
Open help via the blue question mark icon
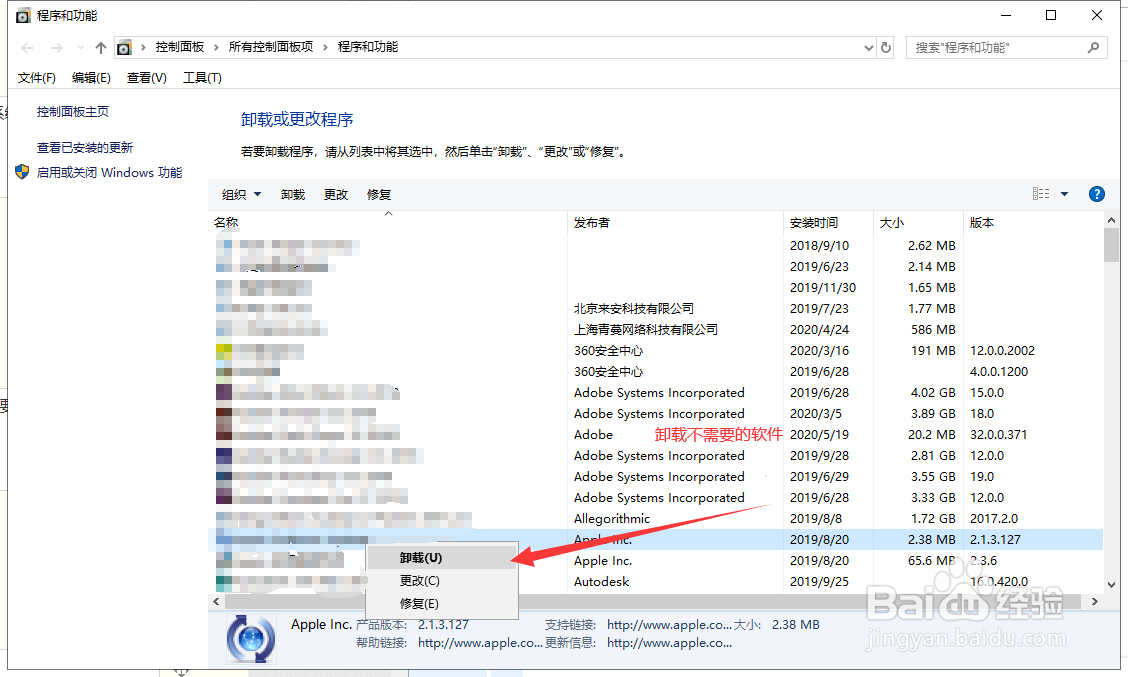(x=1096, y=194)
